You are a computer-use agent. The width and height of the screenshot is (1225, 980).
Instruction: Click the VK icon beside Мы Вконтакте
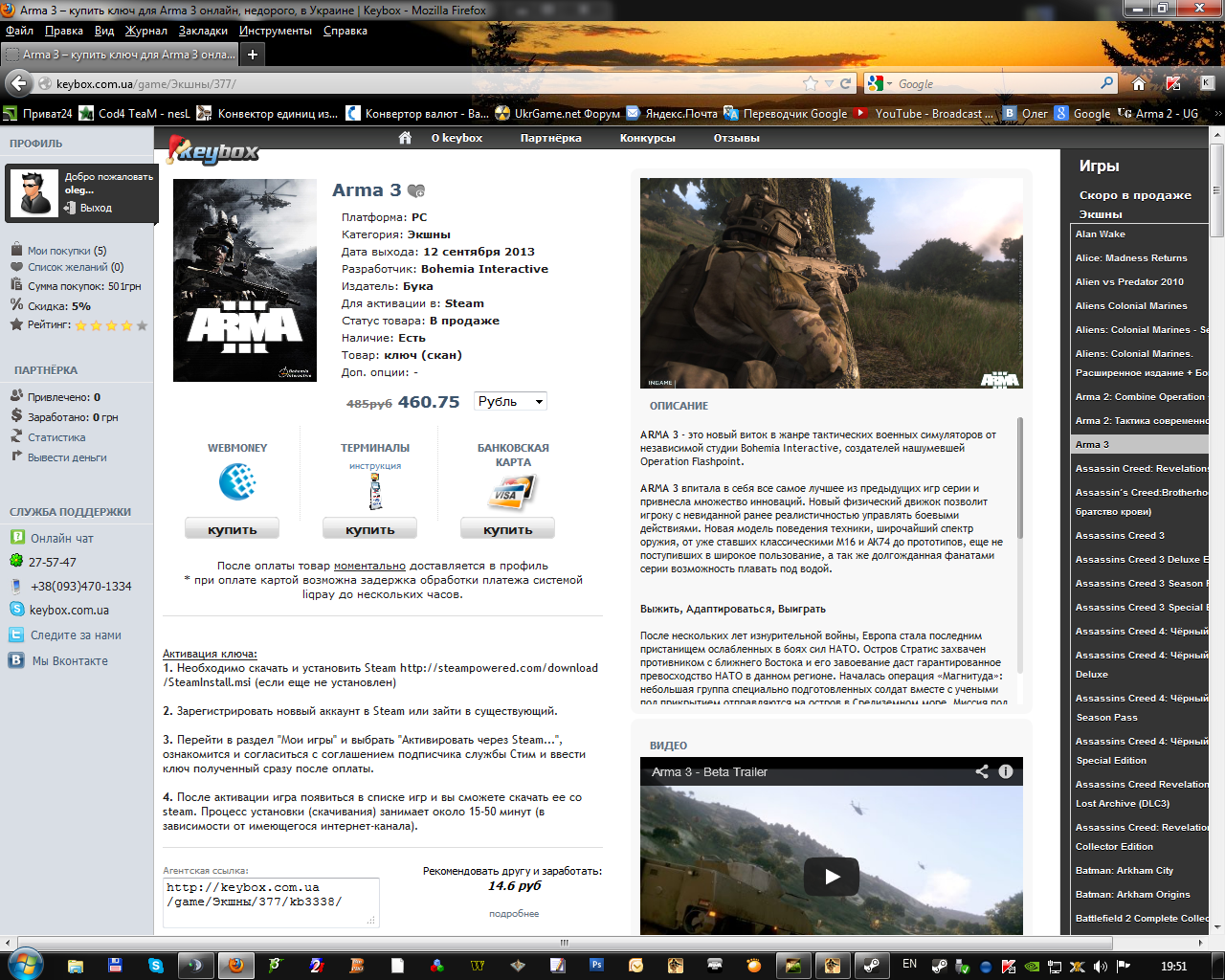point(16,660)
